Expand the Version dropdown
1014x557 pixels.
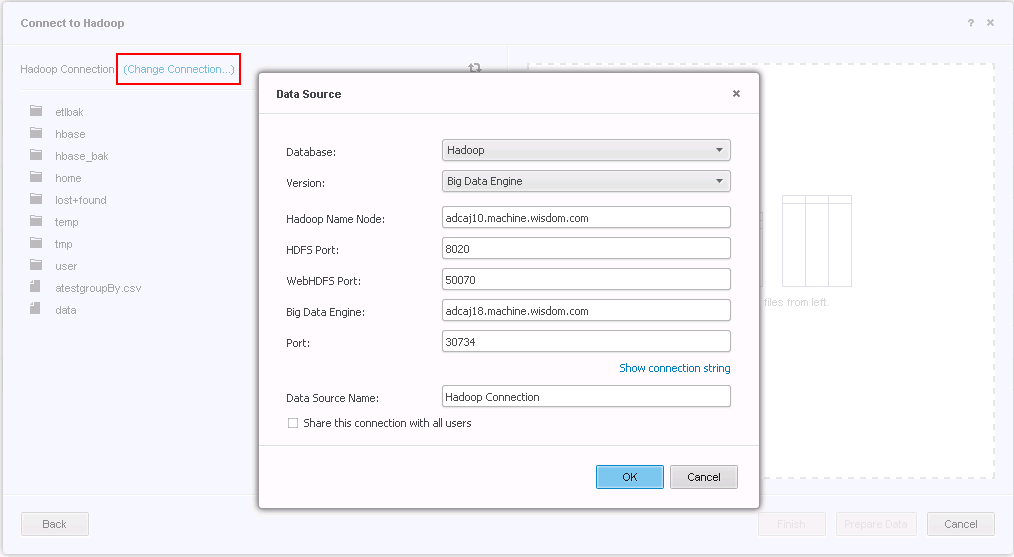coord(586,181)
